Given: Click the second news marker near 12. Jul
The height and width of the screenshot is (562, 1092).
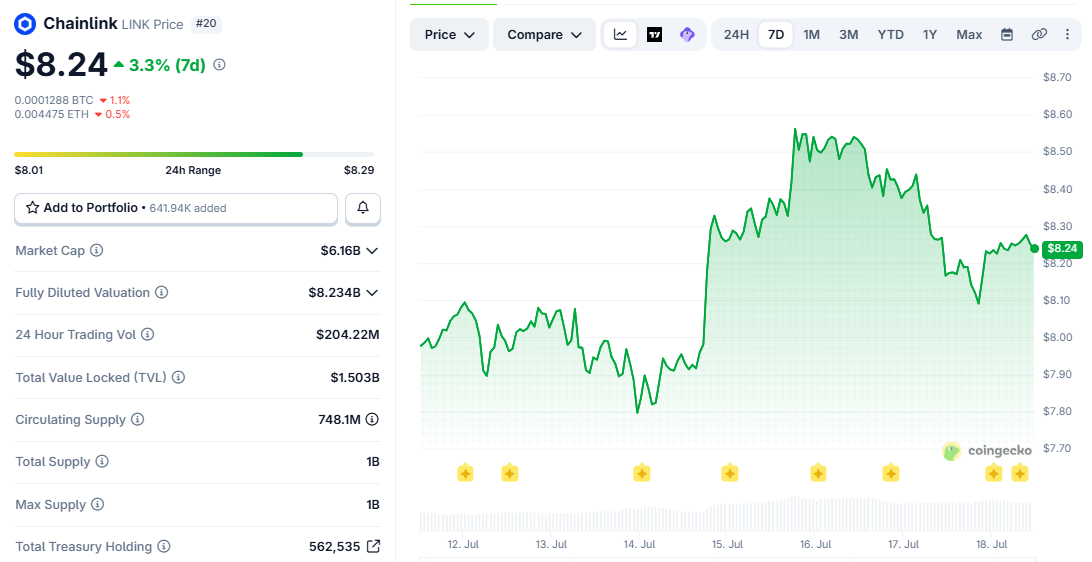Looking at the screenshot, I should [x=510, y=474].
